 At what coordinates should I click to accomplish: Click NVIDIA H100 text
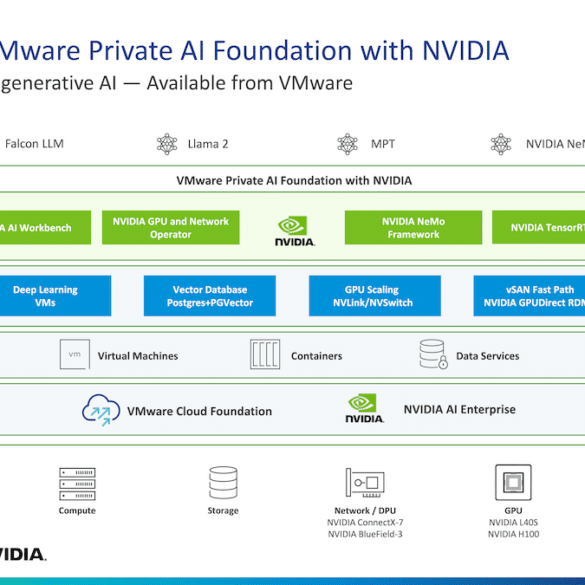(513, 534)
